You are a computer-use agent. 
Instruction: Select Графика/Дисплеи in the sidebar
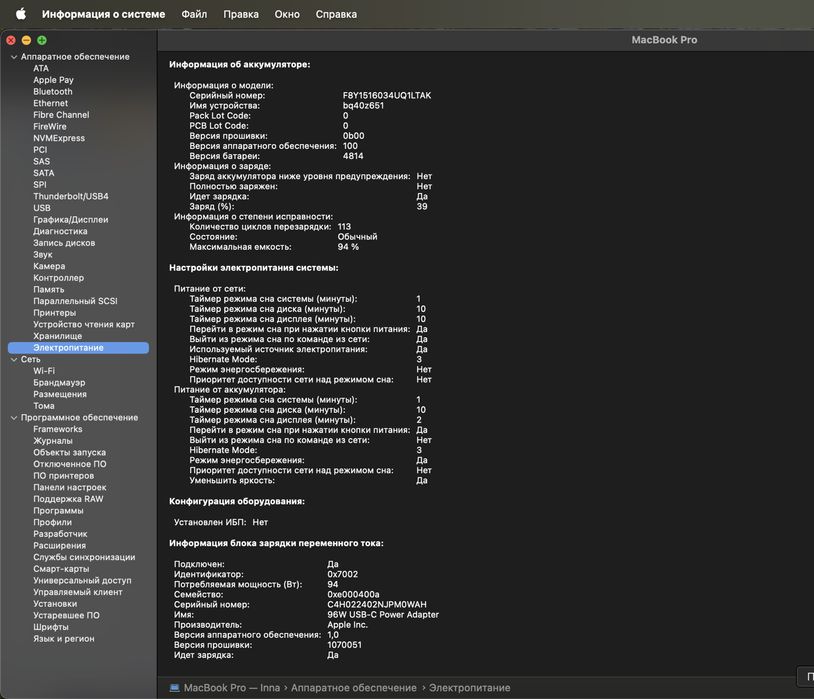point(71,220)
